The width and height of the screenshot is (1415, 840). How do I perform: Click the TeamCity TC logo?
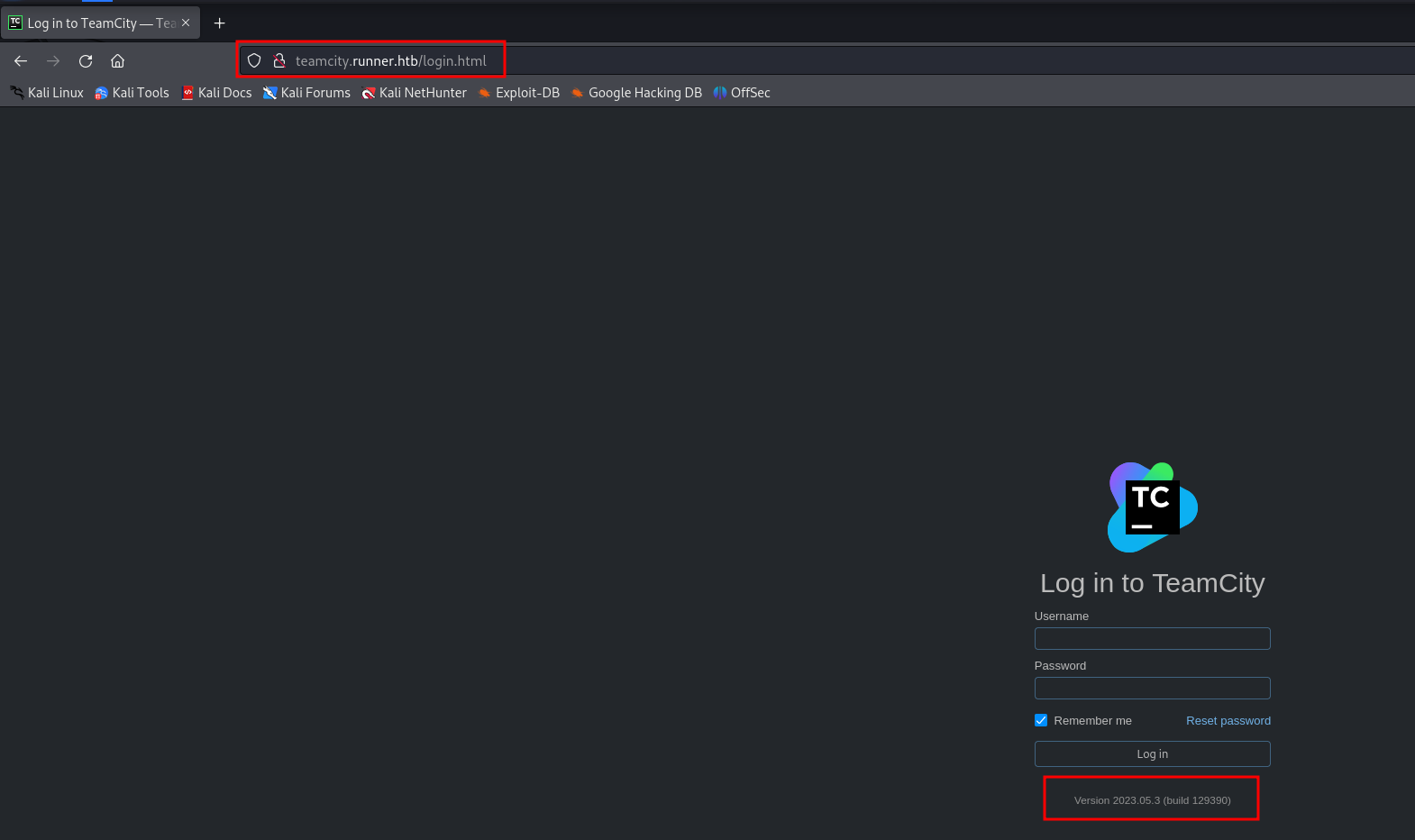(x=1153, y=507)
